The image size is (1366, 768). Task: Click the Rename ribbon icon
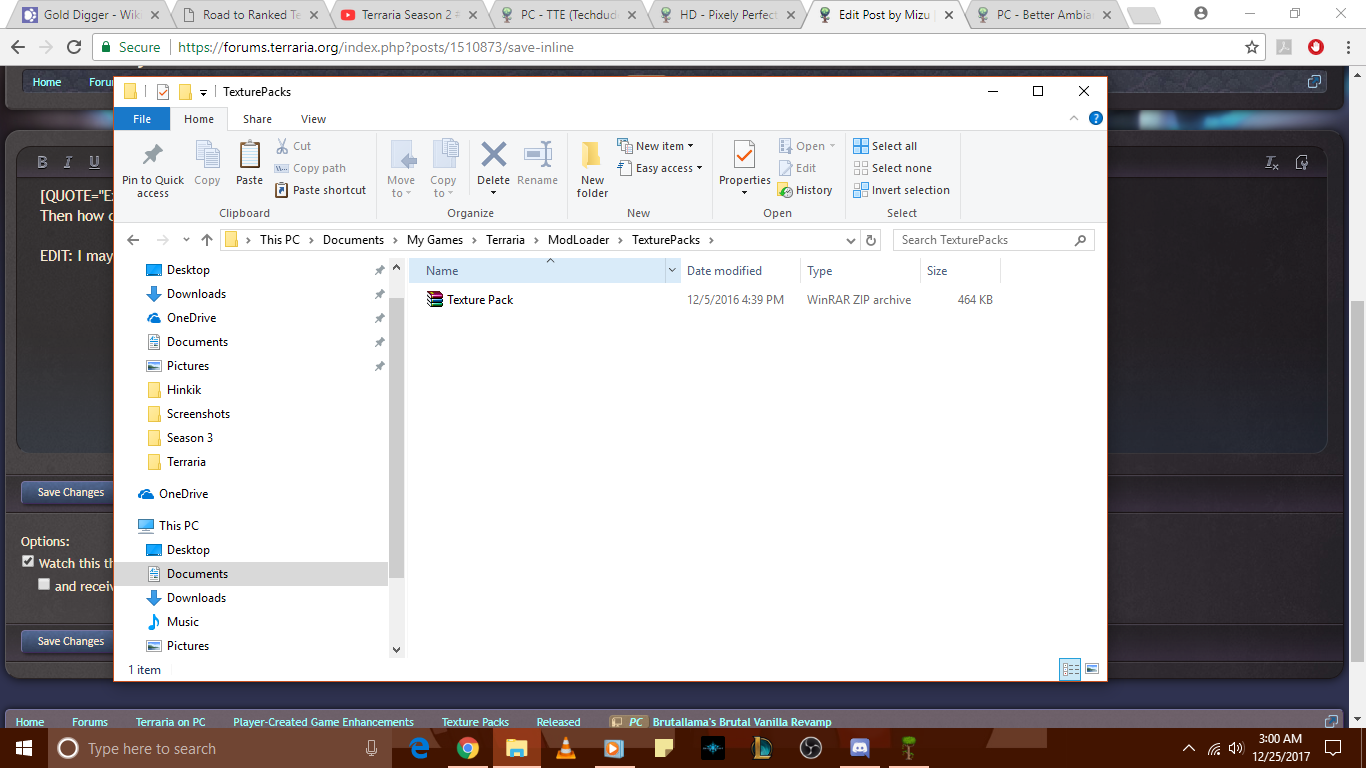tap(538, 163)
